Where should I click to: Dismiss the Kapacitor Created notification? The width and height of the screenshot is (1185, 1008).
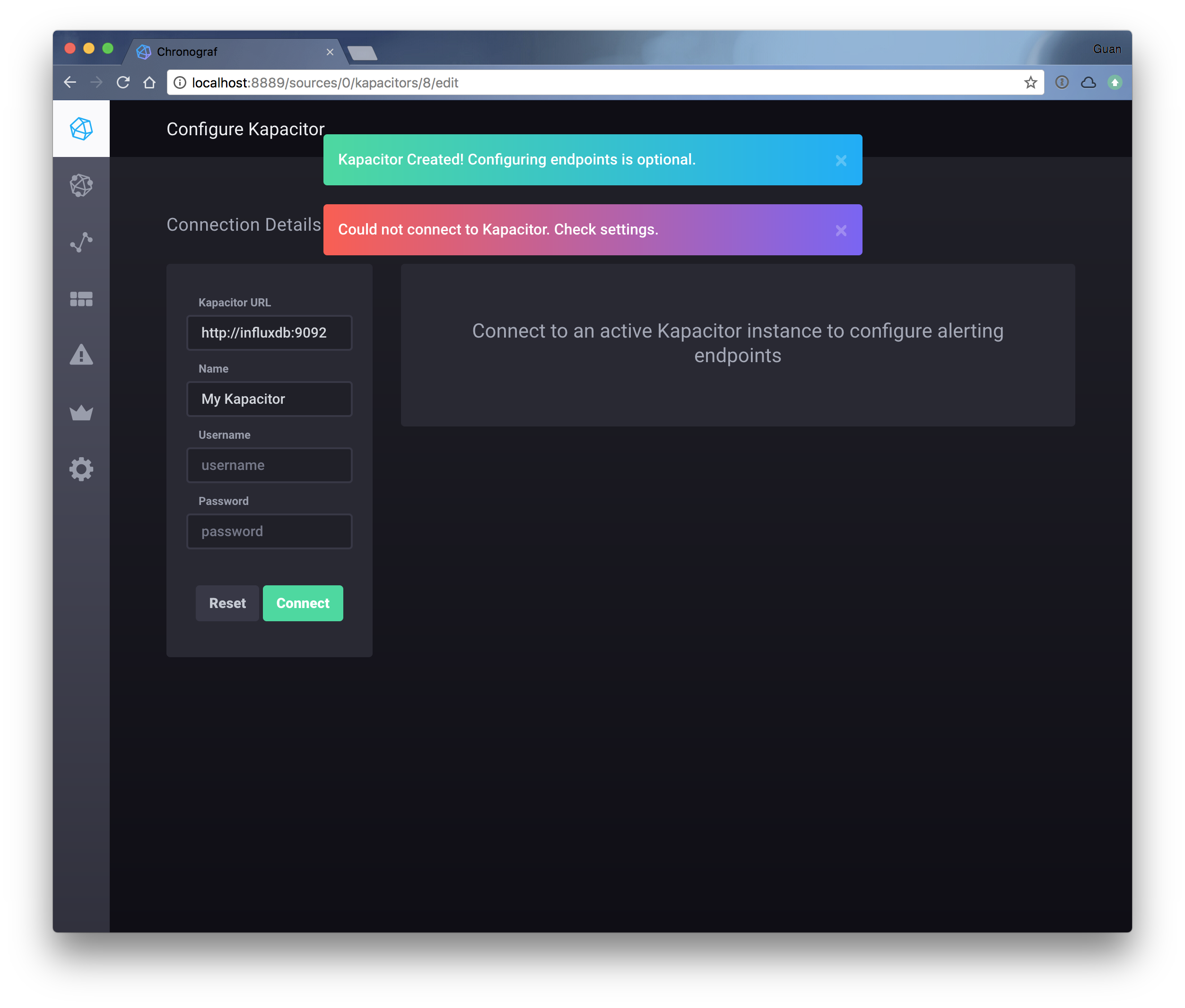pos(840,161)
